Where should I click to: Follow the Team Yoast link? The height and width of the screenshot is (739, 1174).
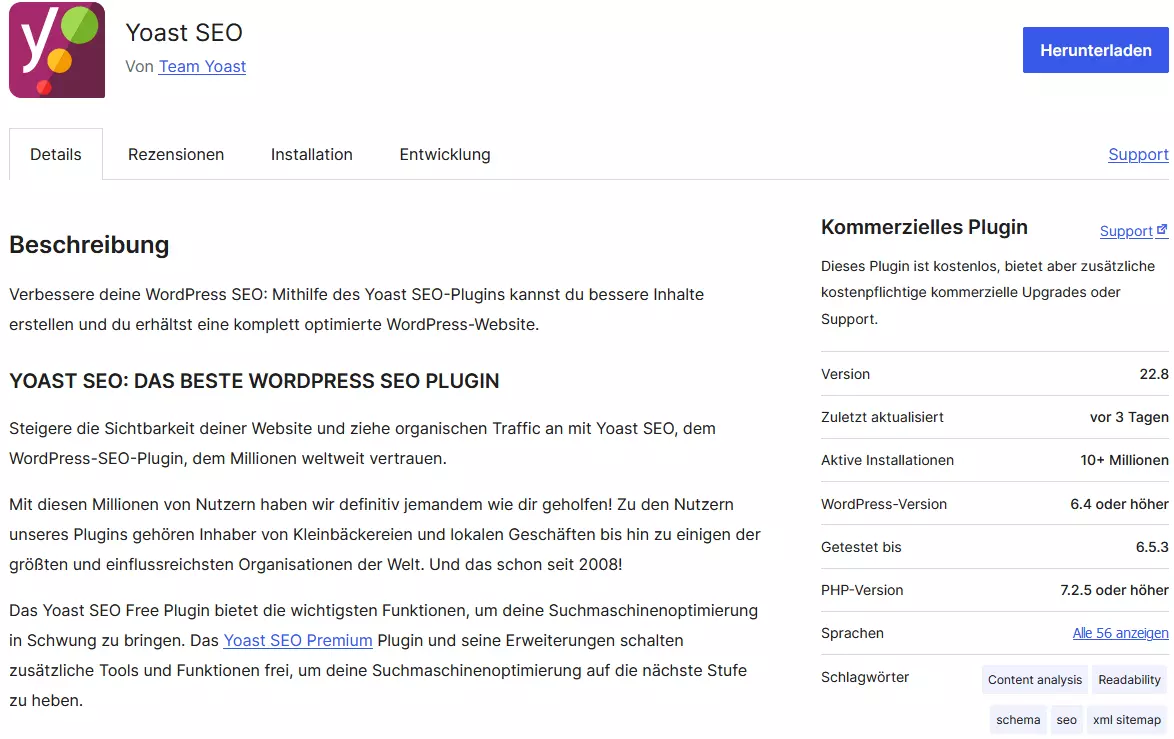201,66
